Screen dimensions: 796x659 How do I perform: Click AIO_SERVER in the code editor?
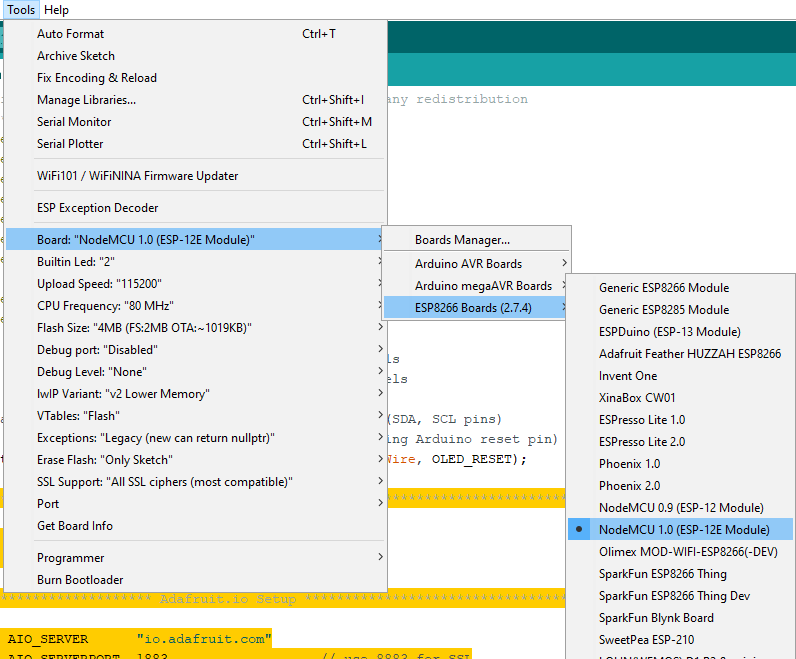tap(48, 639)
